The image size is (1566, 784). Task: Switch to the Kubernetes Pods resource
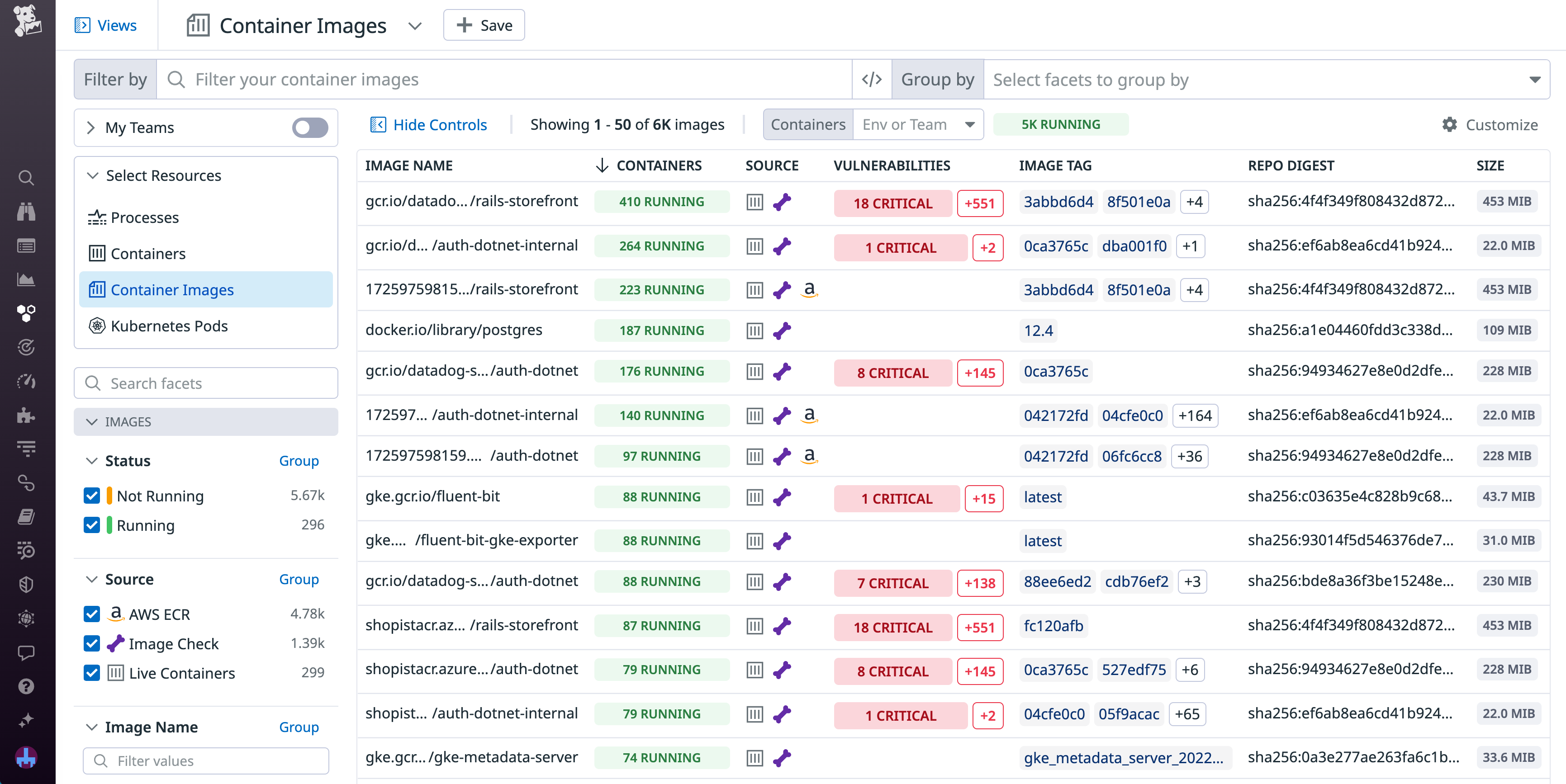coord(170,326)
